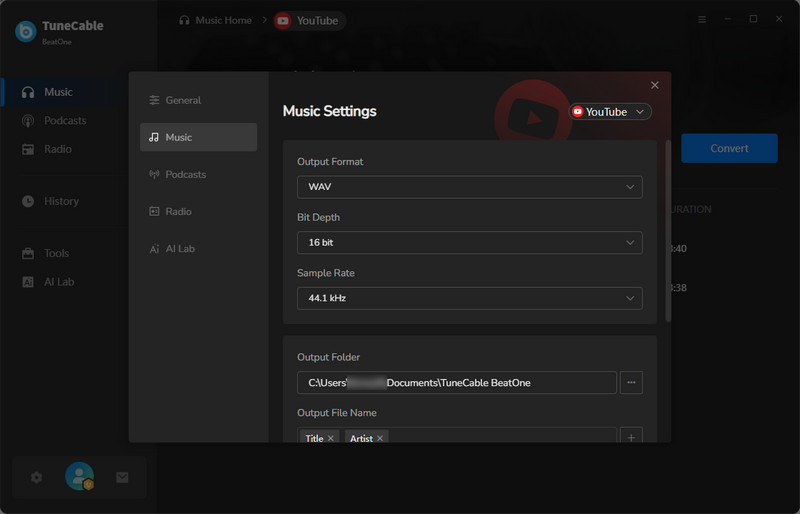Click the settings gear icon at bottom left
This screenshot has width=800, height=514.
36,477
